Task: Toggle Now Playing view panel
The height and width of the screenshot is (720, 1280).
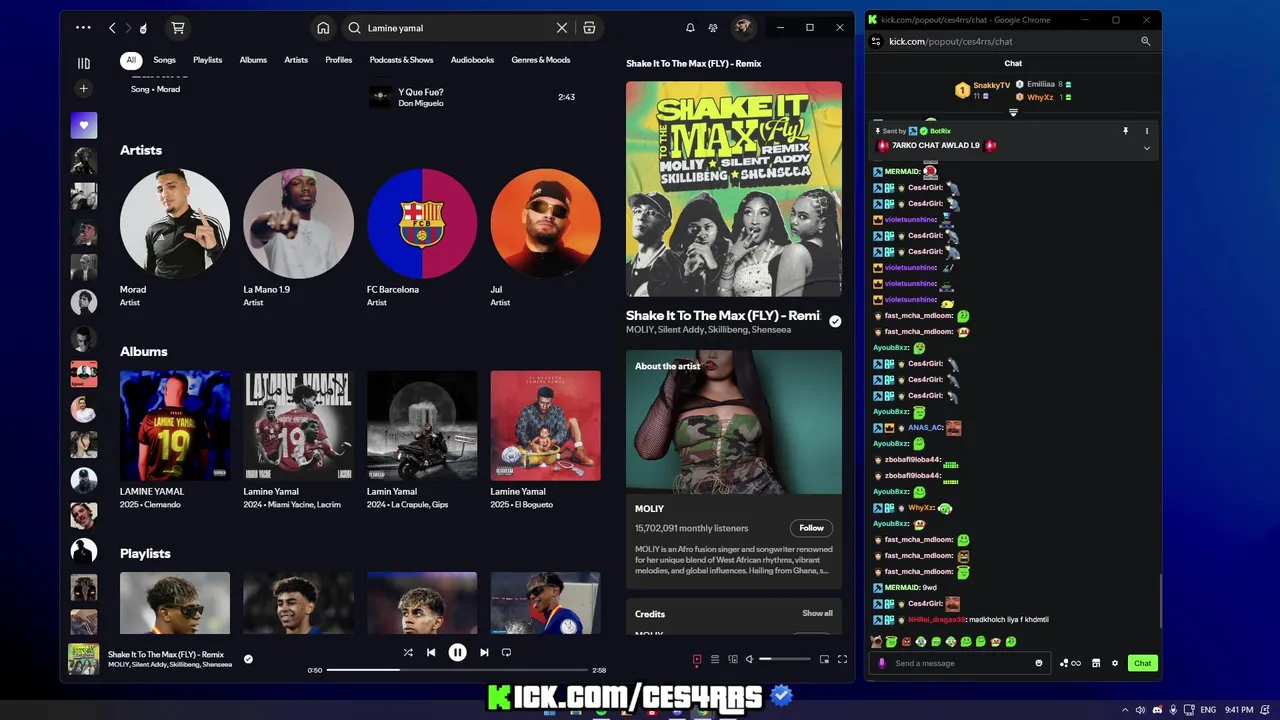Action: click(697, 659)
